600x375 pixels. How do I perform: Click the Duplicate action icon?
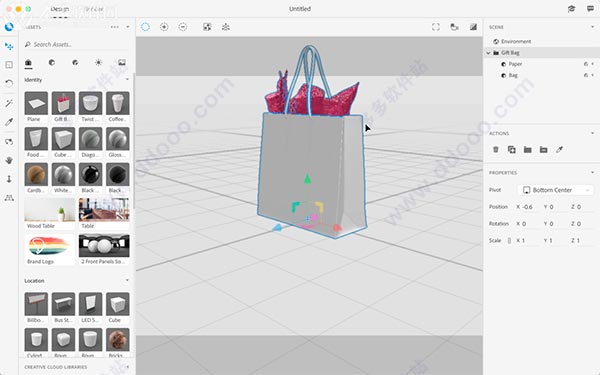click(512, 150)
